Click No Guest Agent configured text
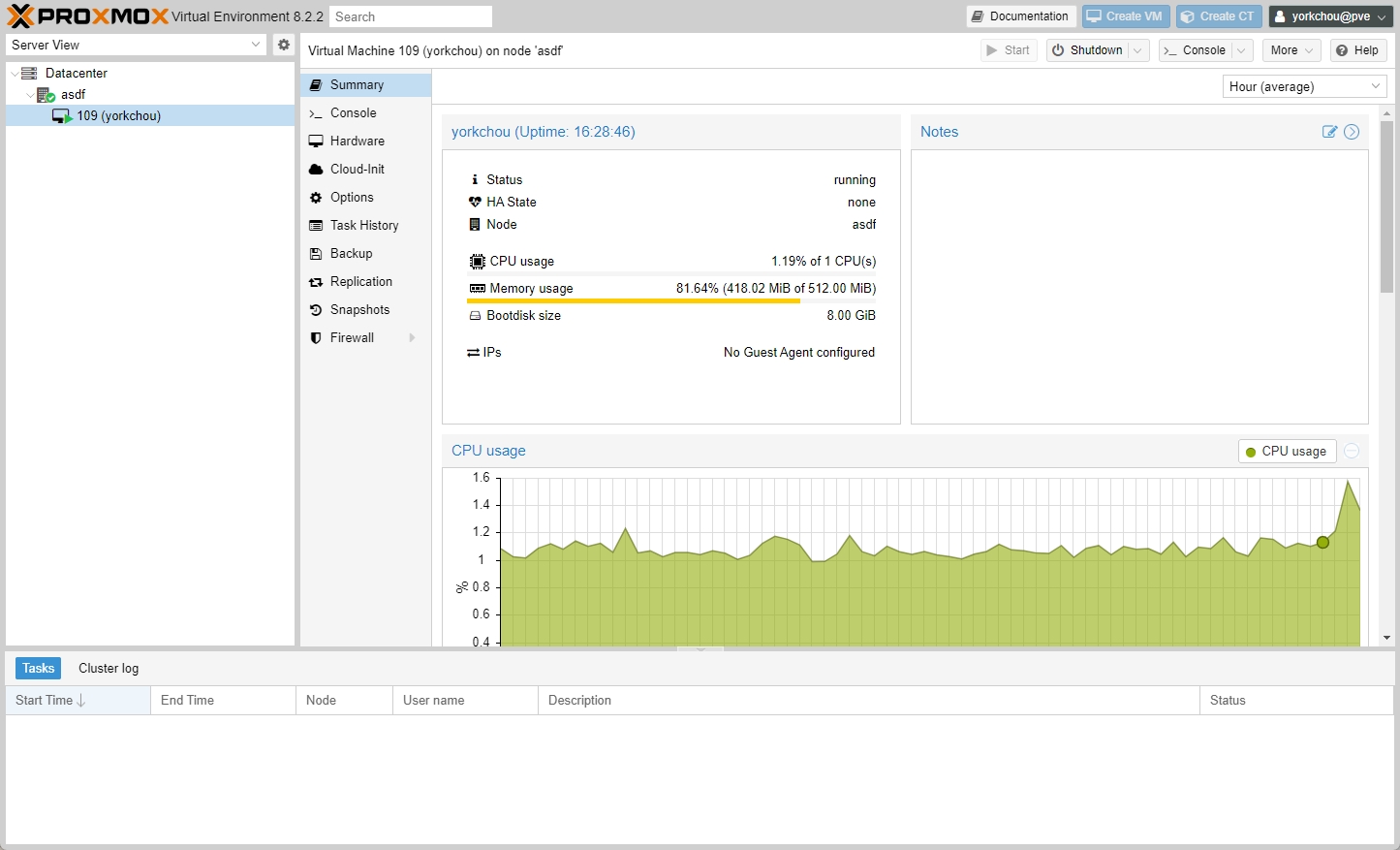The width and height of the screenshot is (1400, 850). [x=799, y=353]
